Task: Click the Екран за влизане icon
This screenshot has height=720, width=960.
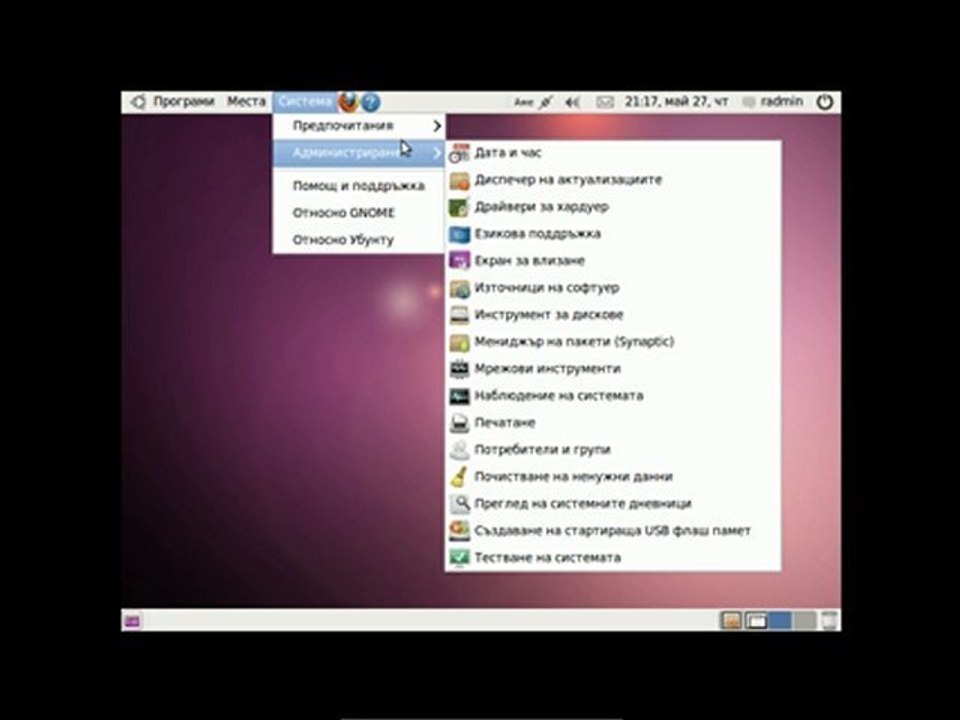Action: click(459, 261)
